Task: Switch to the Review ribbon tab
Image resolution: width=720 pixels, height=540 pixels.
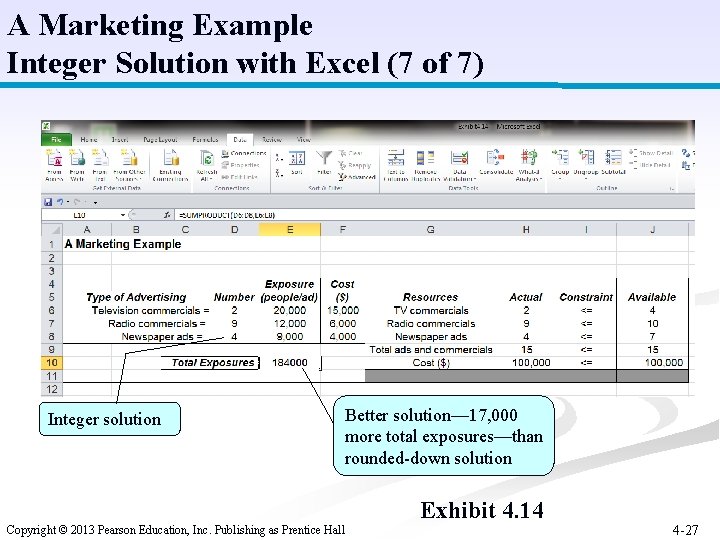Action: pyautogui.click(x=271, y=140)
